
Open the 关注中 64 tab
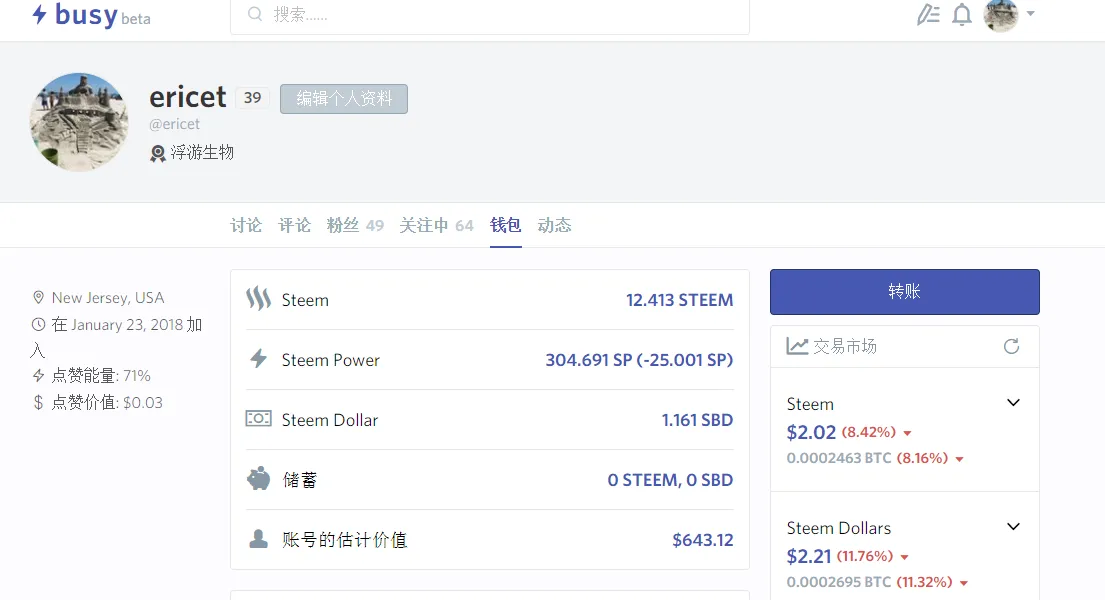tap(436, 225)
